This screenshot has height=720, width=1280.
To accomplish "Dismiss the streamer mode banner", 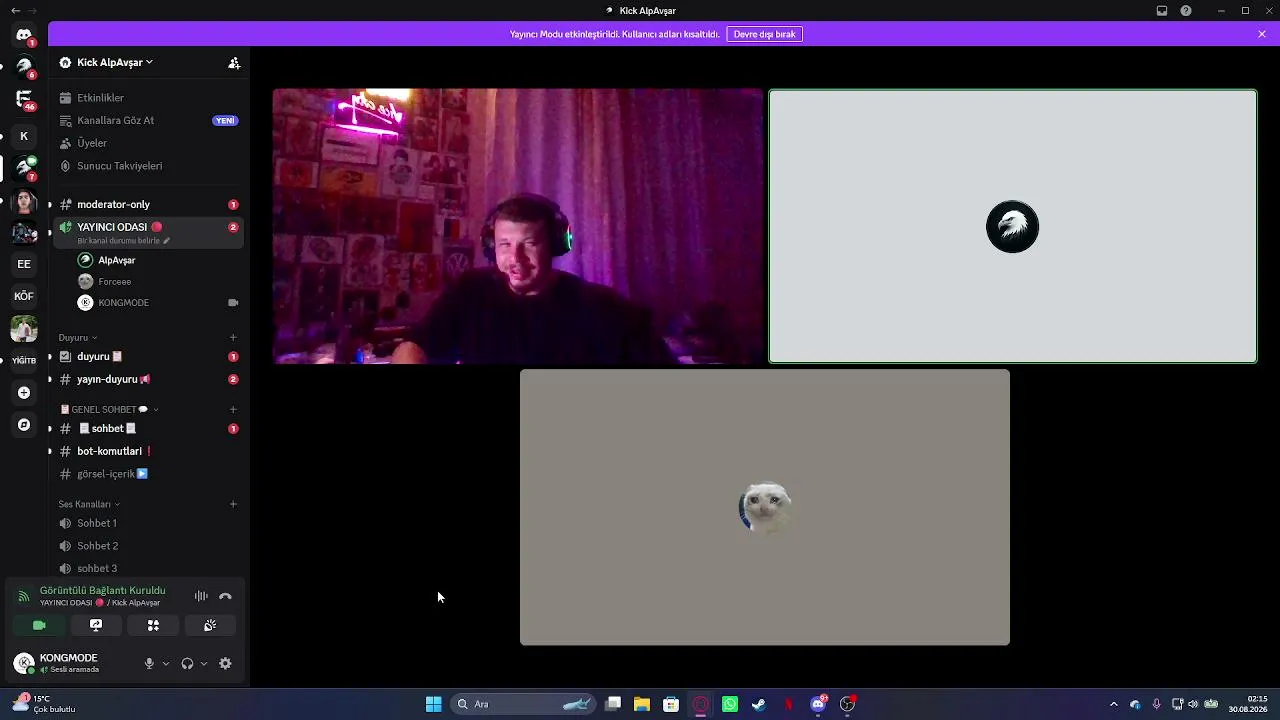I will click(1262, 34).
